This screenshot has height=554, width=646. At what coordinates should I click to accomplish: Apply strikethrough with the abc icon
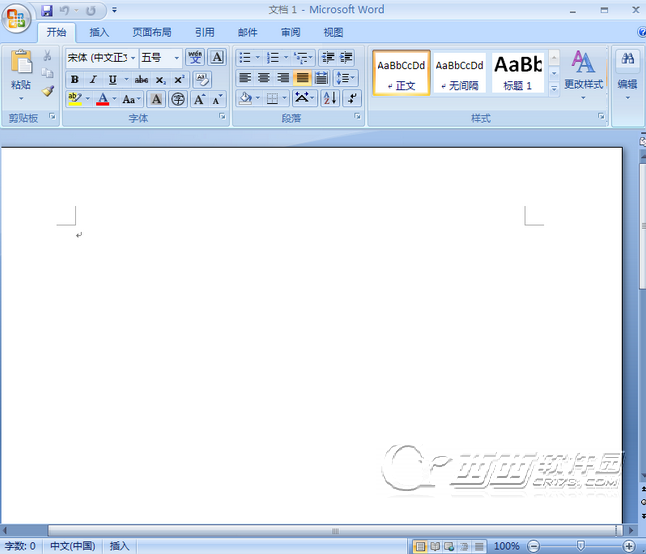[x=141, y=79]
